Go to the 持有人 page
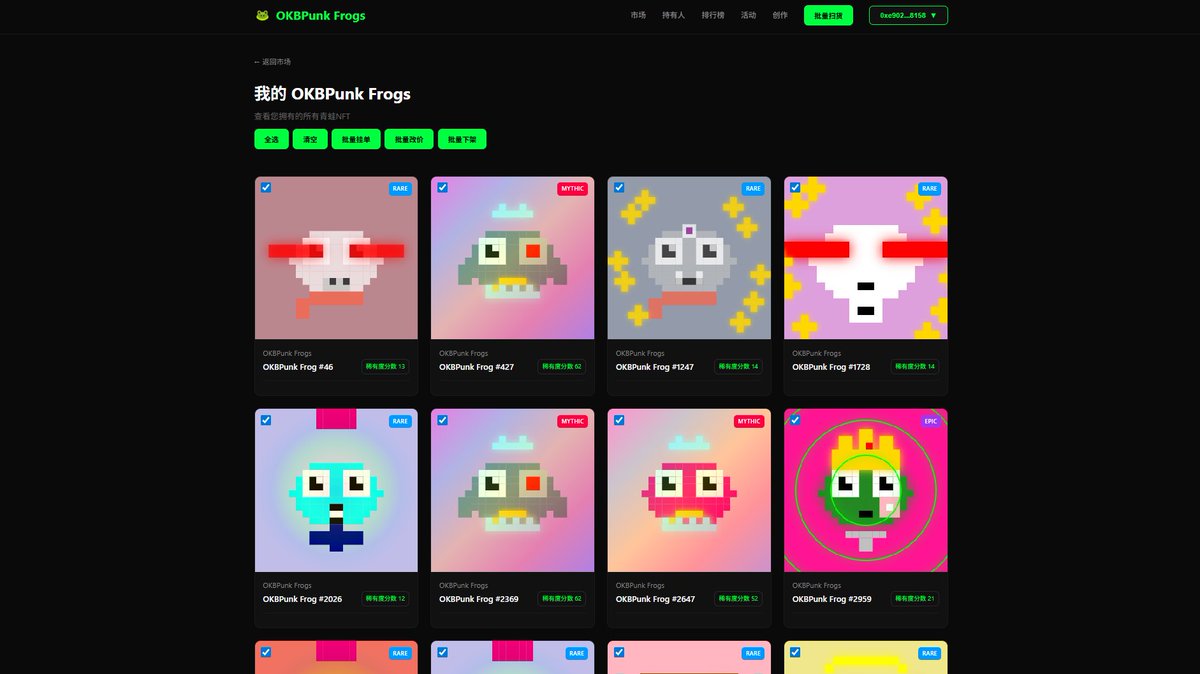The image size is (1200, 674). point(674,16)
